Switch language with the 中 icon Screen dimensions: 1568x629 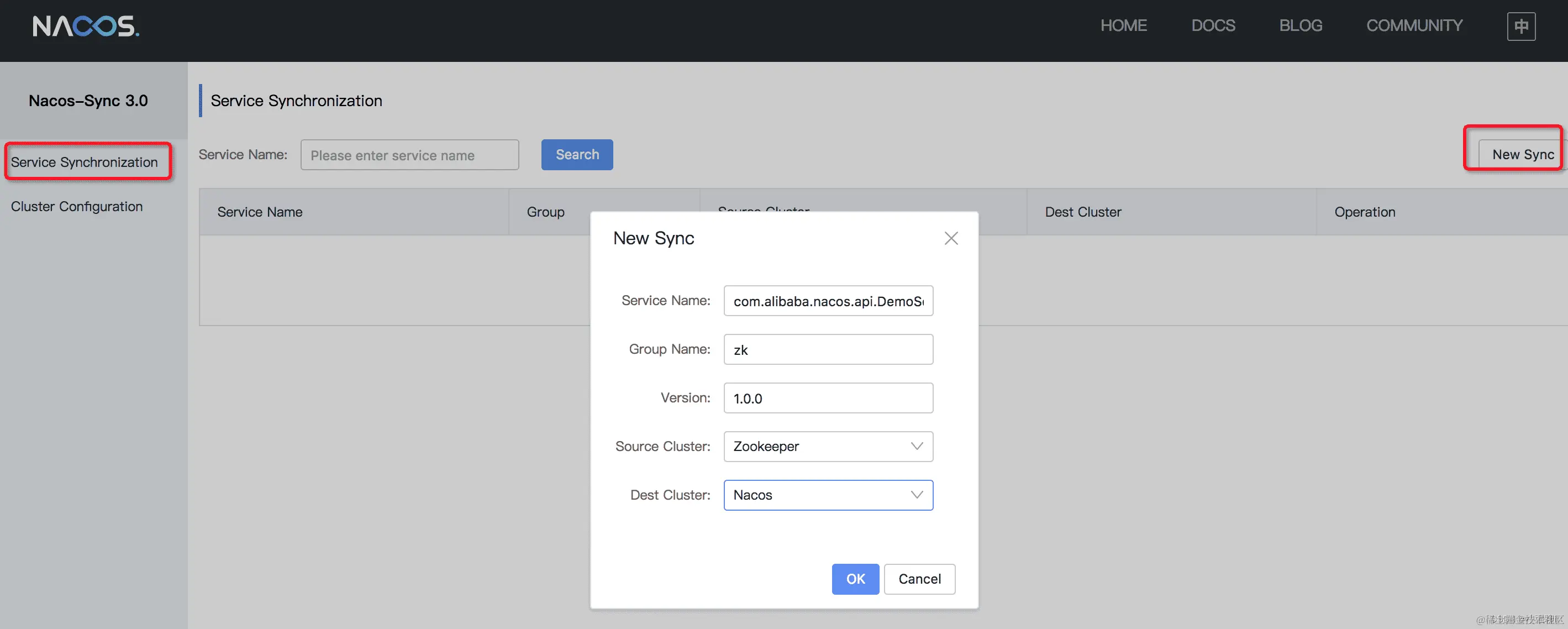[x=1520, y=26]
